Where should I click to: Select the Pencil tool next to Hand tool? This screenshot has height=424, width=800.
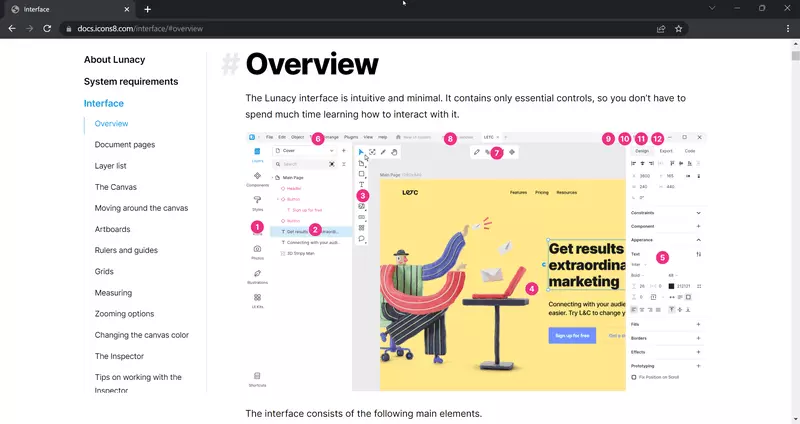pos(383,152)
